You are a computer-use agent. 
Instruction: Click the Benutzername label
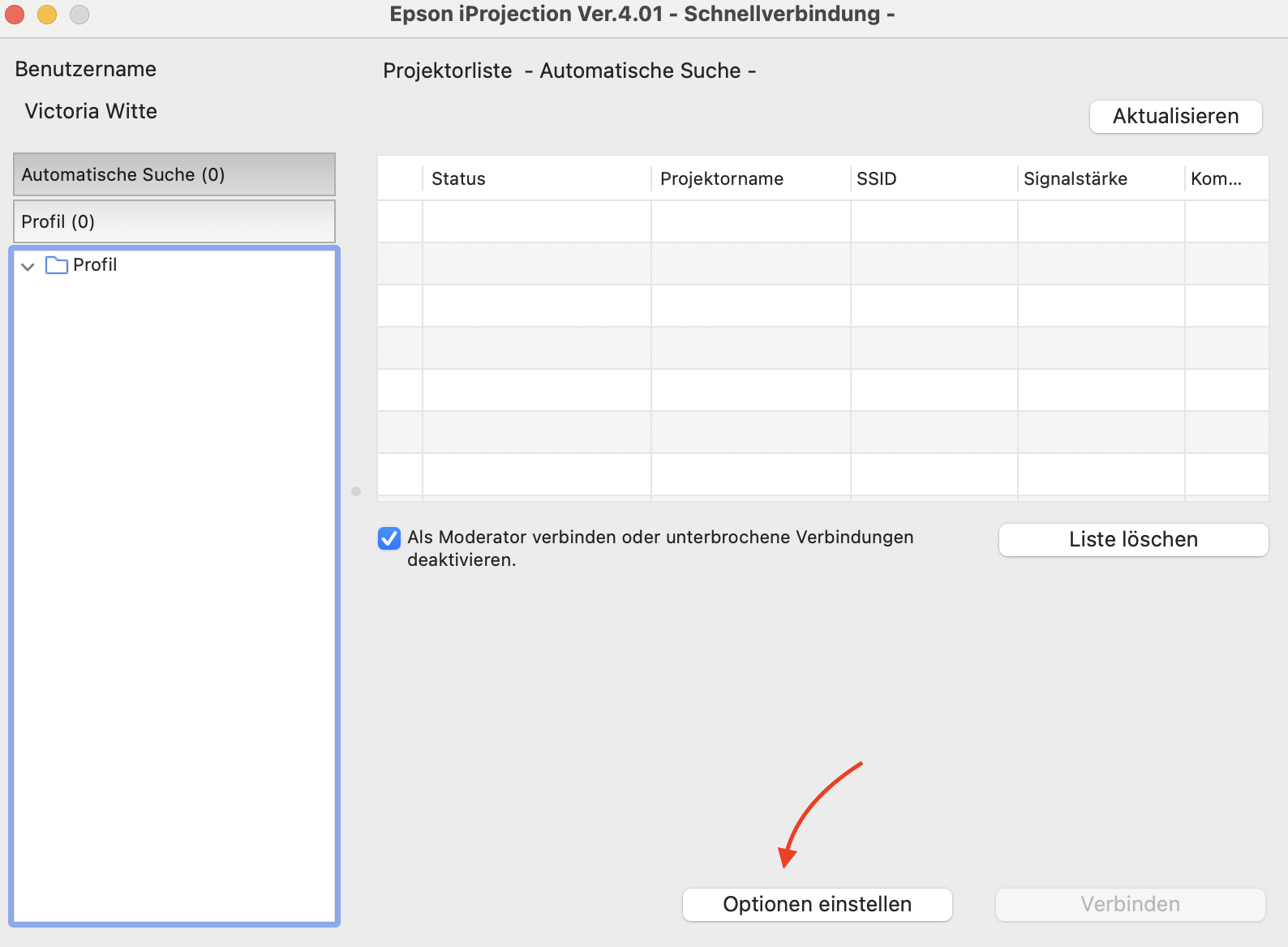click(86, 69)
